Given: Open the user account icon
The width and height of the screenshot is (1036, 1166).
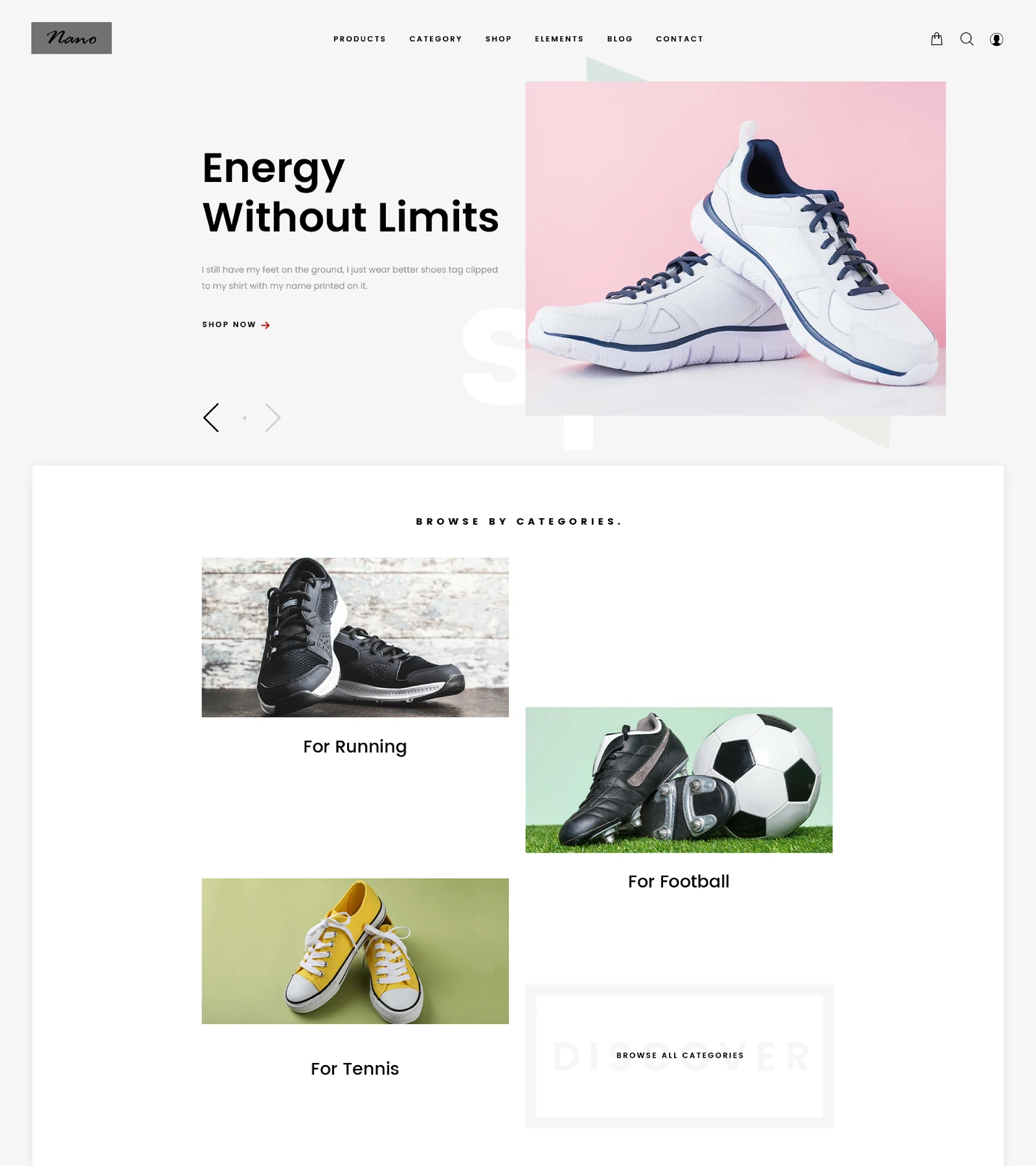Looking at the screenshot, I should 997,40.
